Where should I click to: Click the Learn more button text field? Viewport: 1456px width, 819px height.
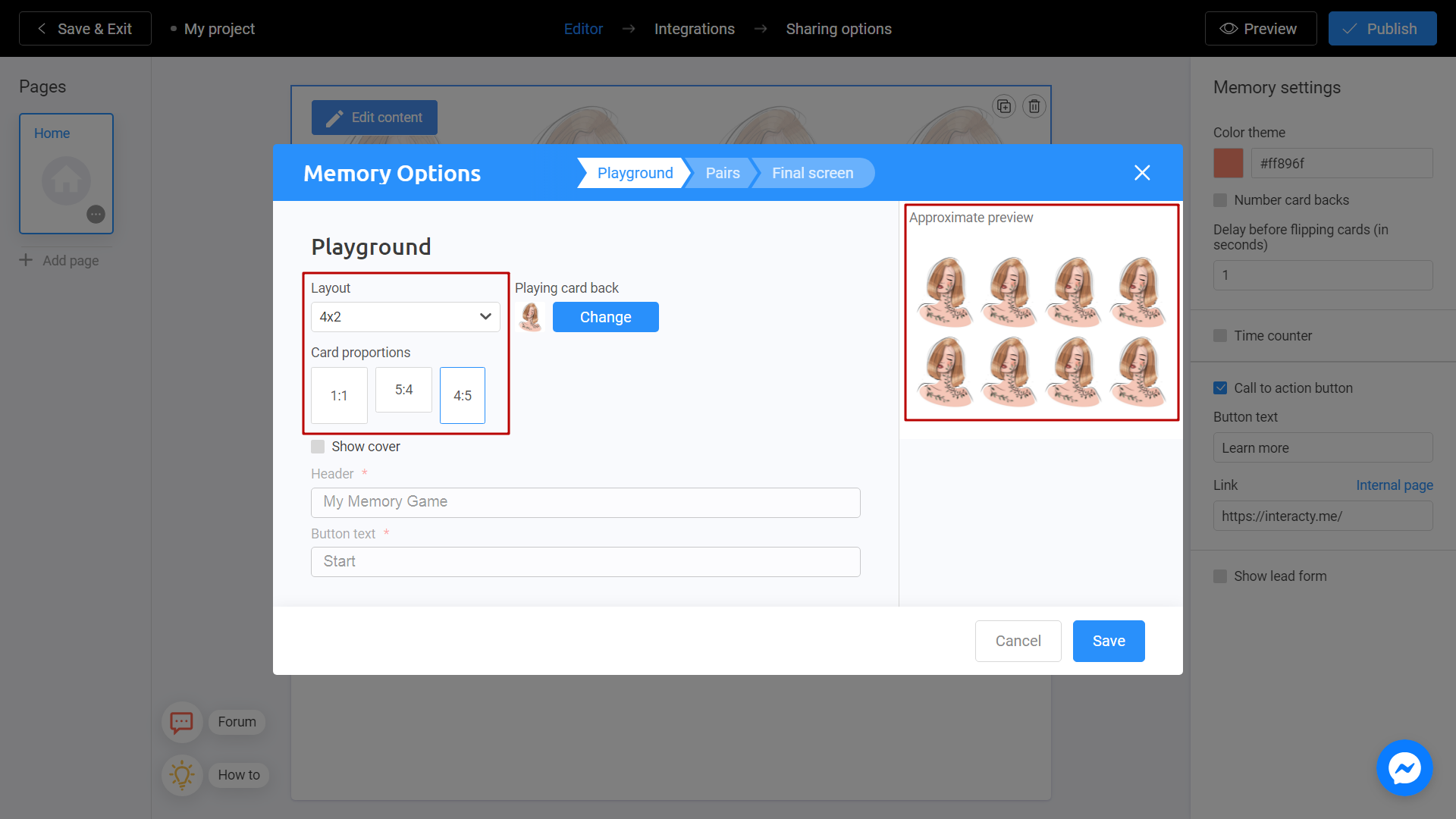tap(1323, 448)
